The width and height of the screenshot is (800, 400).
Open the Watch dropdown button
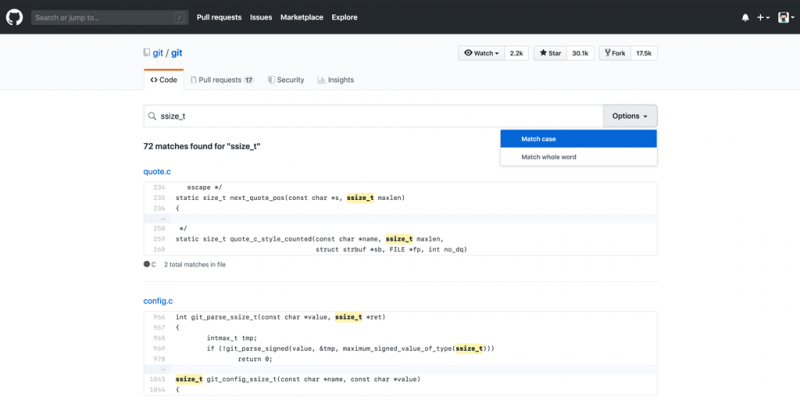pyautogui.click(x=482, y=53)
